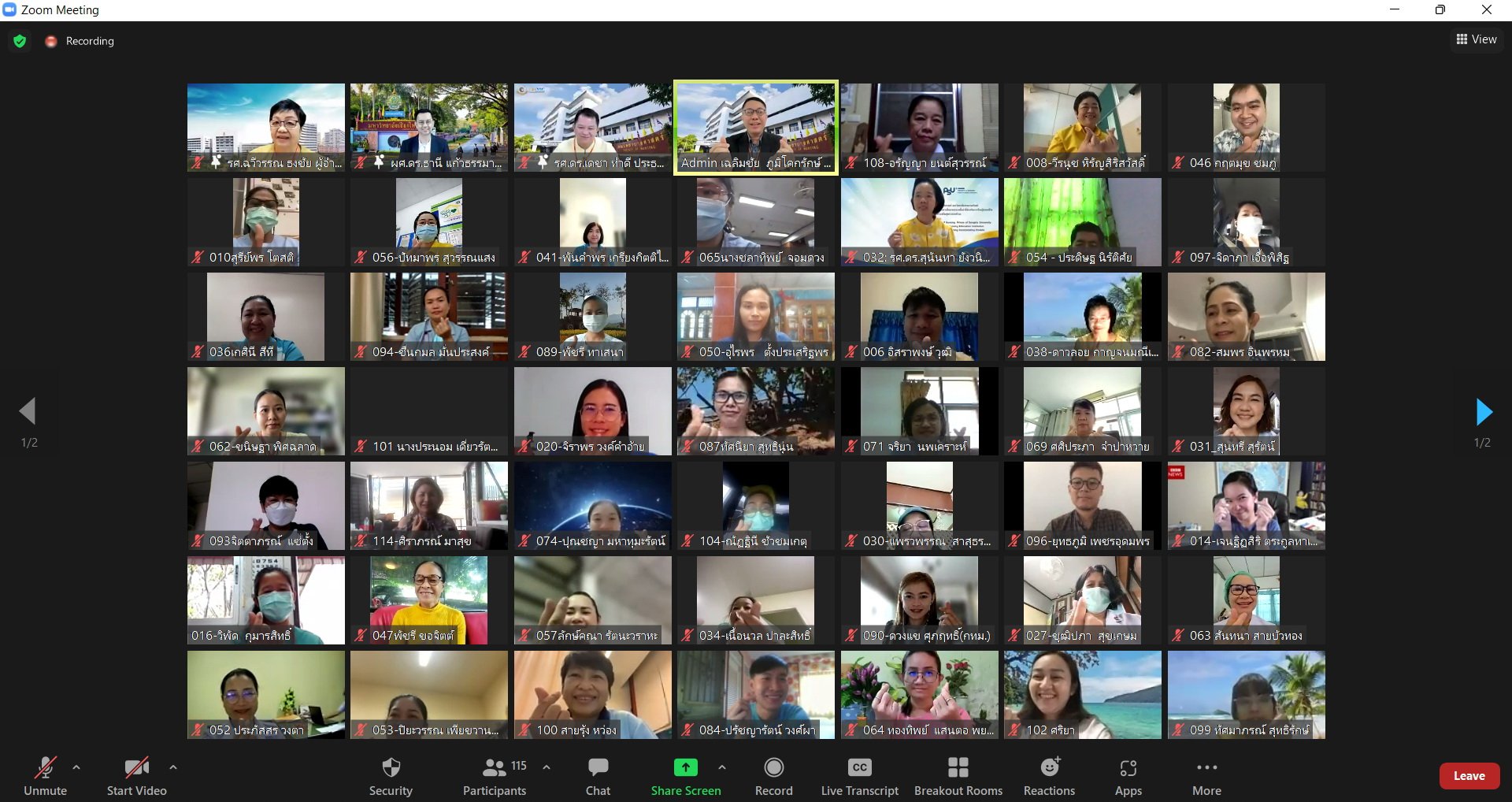Image resolution: width=1512 pixels, height=802 pixels.
Task: Click green encryption shield icon
Action: pyautogui.click(x=20, y=41)
